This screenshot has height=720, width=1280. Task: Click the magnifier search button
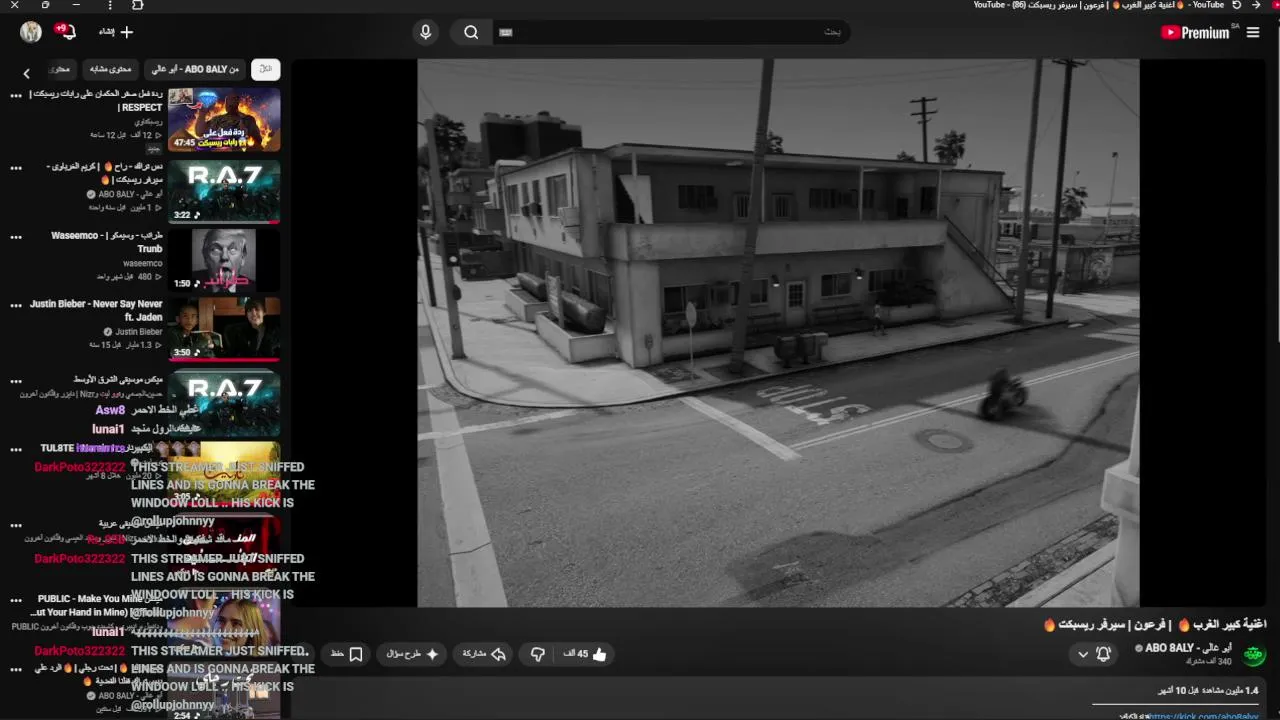(x=471, y=32)
